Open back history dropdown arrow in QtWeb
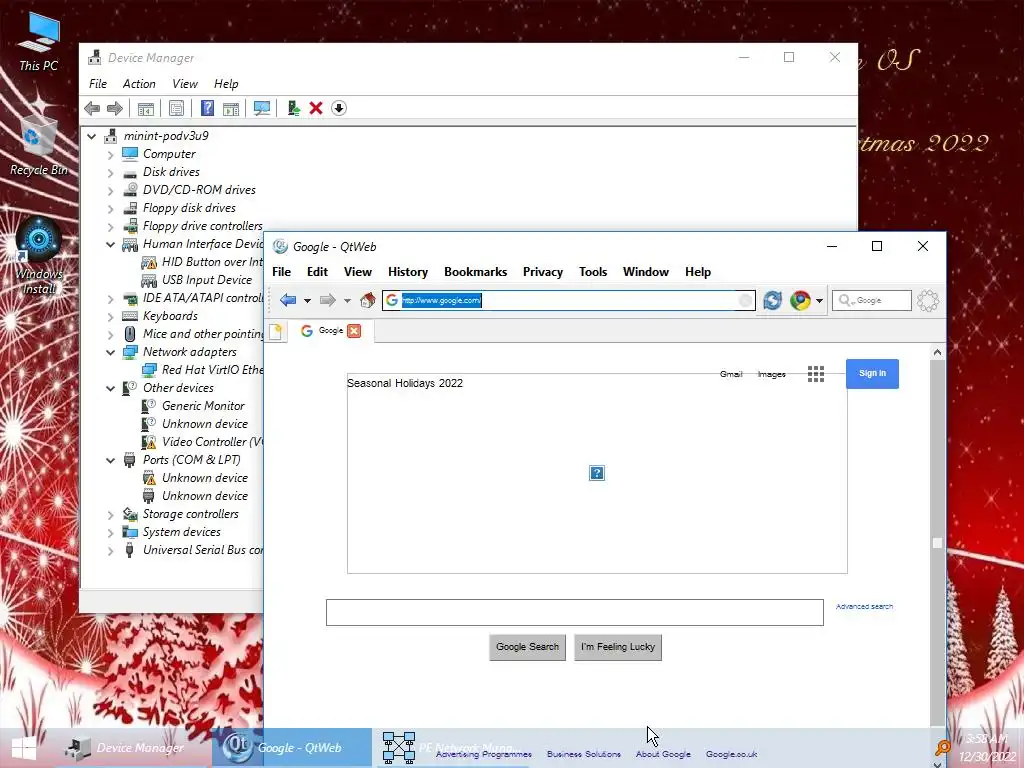The height and width of the screenshot is (768, 1024). pyautogui.click(x=307, y=301)
